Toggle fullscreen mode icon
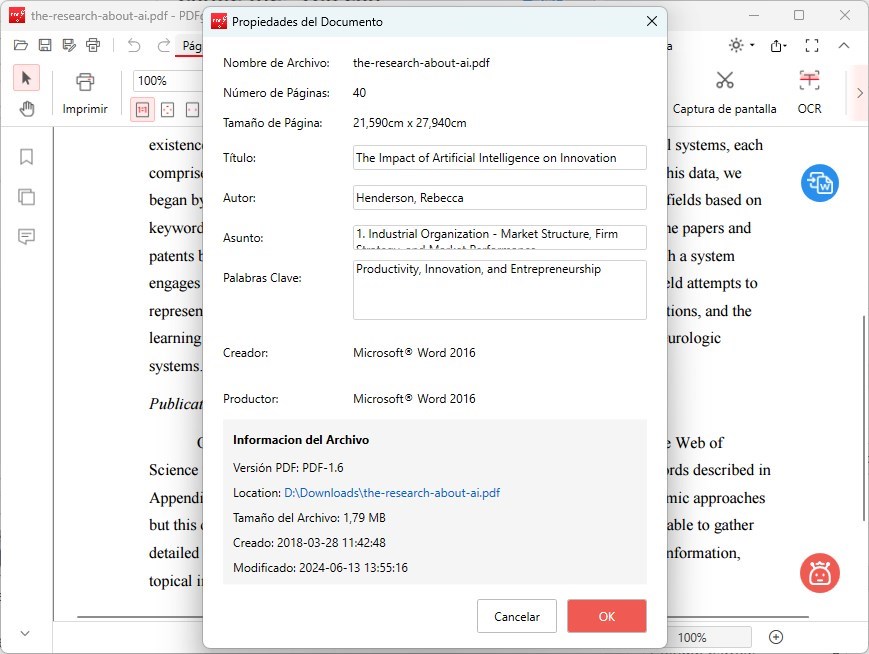This screenshot has width=869, height=654. [812, 45]
